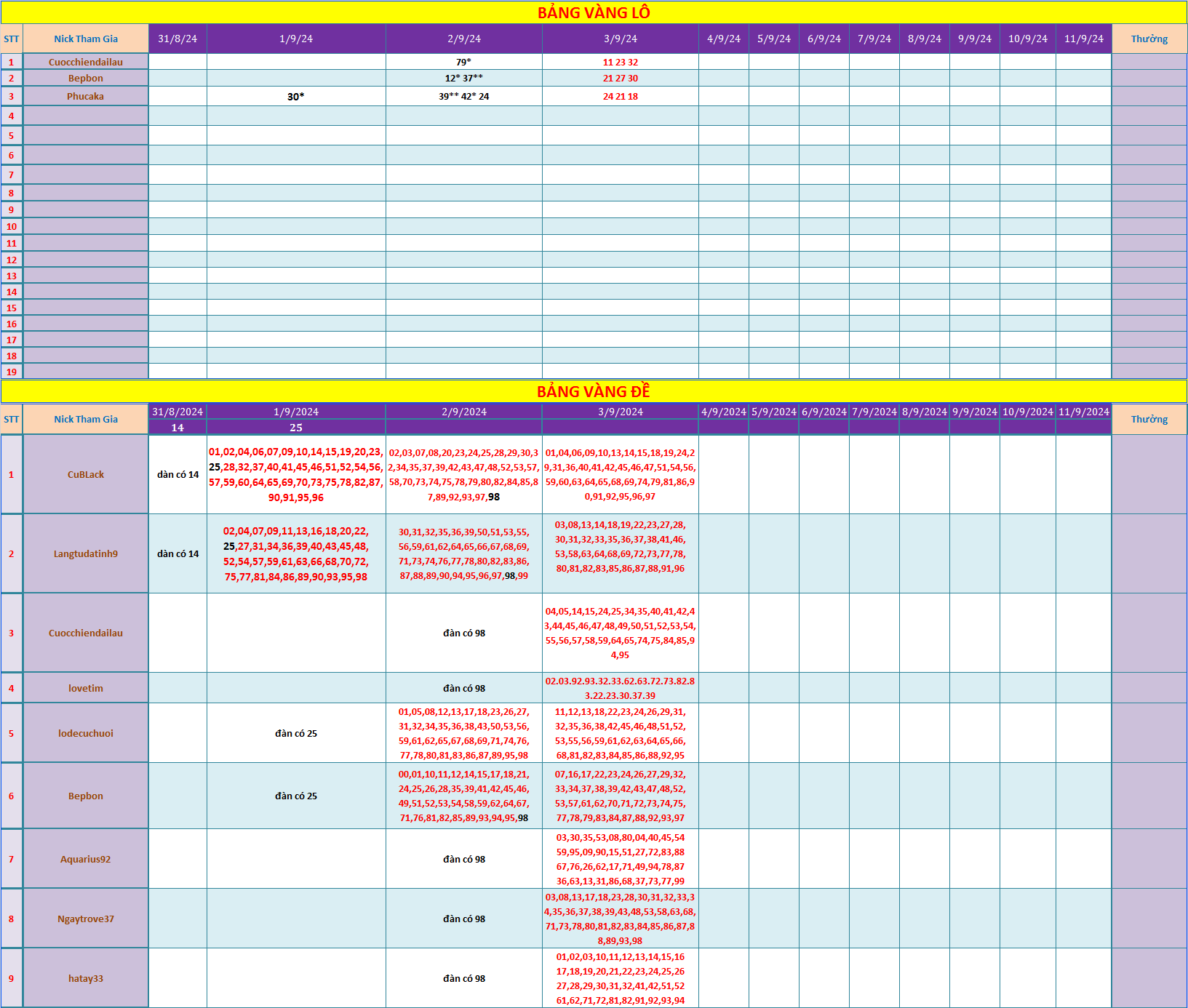This screenshot has width=1188, height=1008.
Task: Select CuBLack's 1/9/2024 number list cell
Action: point(296,474)
